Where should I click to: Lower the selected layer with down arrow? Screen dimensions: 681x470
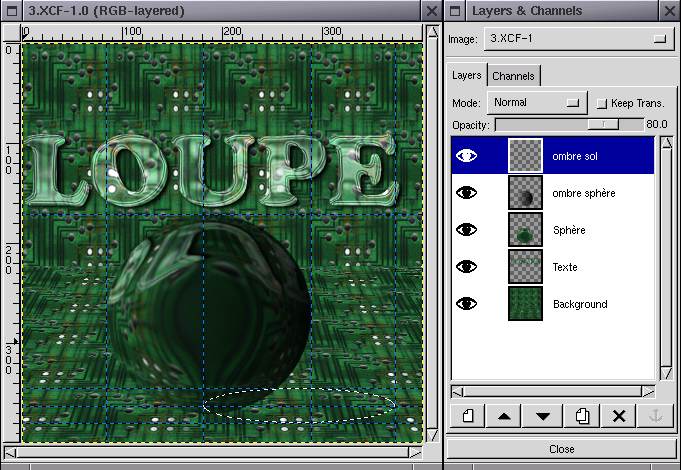click(542, 416)
